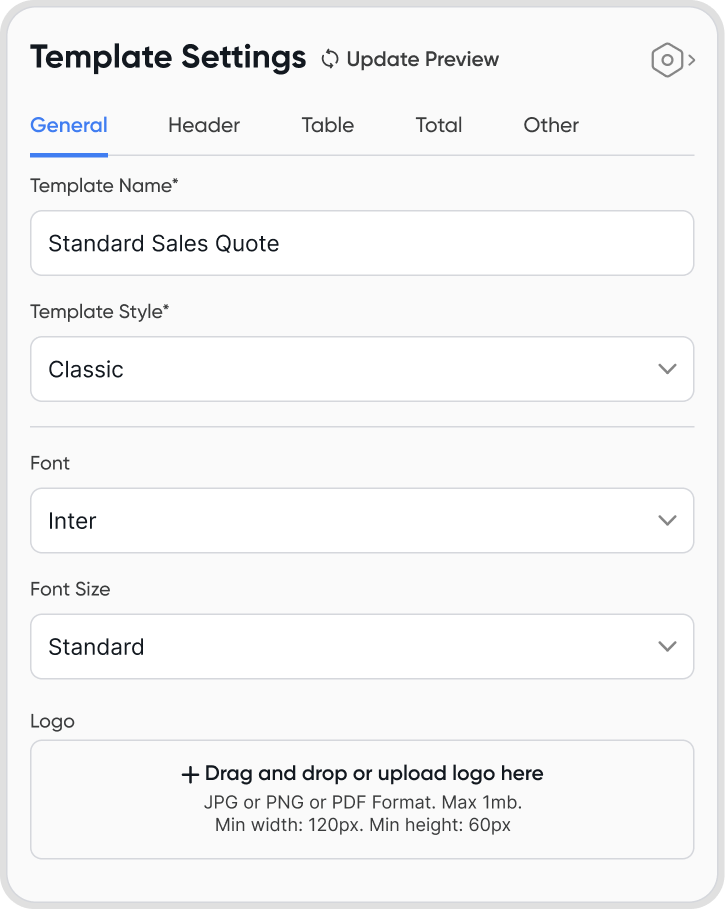Click the plus icon in the logo upload area
Image resolution: width=725 pixels, height=909 pixels.
(190, 774)
